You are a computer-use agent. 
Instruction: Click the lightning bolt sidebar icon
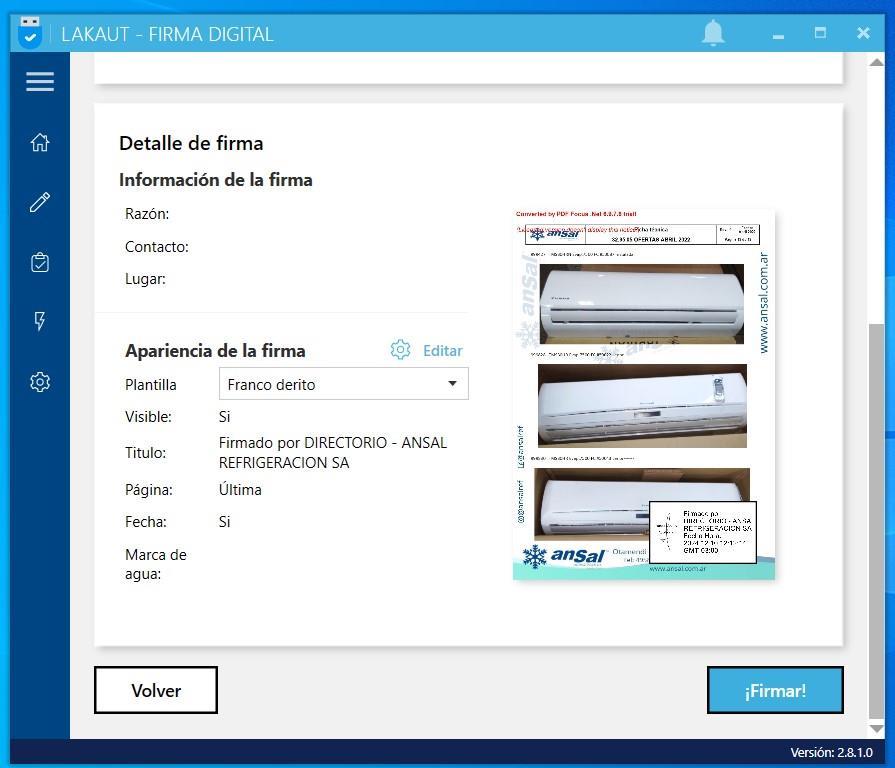coord(40,321)
